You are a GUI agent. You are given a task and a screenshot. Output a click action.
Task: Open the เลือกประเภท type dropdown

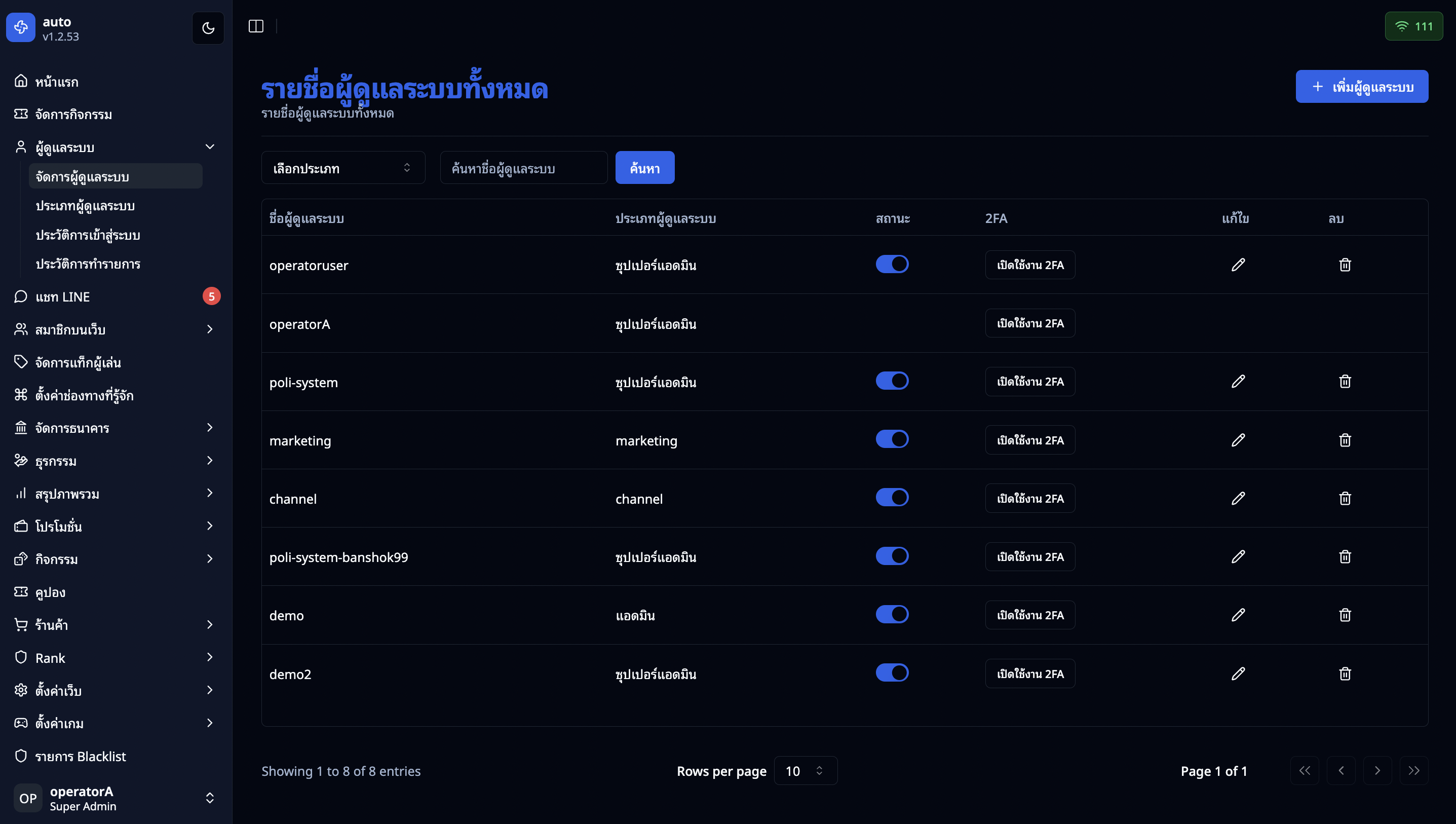pyautogui.click(x=343, y=168)
